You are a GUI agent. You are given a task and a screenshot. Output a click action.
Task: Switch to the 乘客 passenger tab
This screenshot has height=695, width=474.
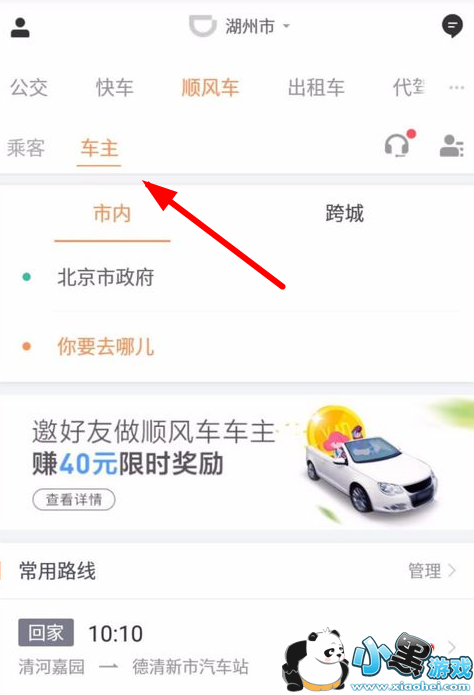(26, 148)
